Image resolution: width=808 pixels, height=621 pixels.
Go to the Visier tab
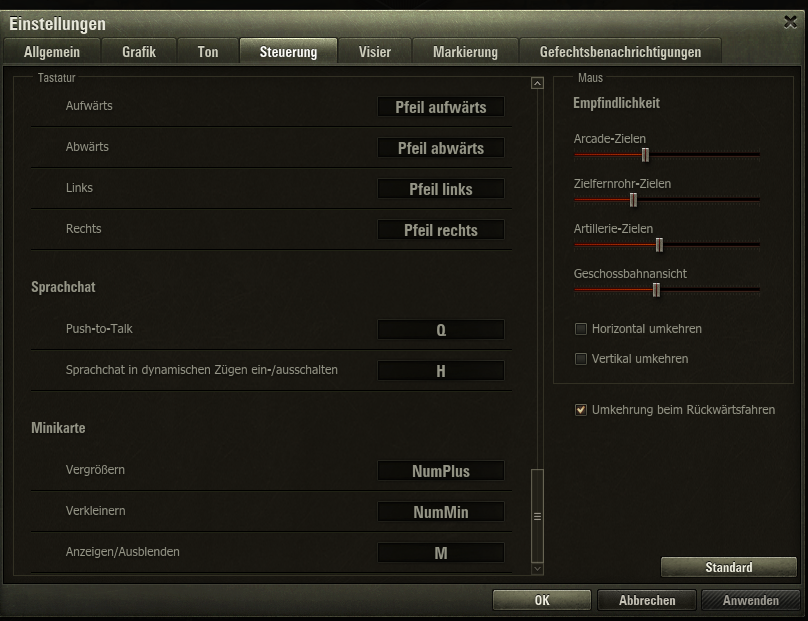pos(375,52)
